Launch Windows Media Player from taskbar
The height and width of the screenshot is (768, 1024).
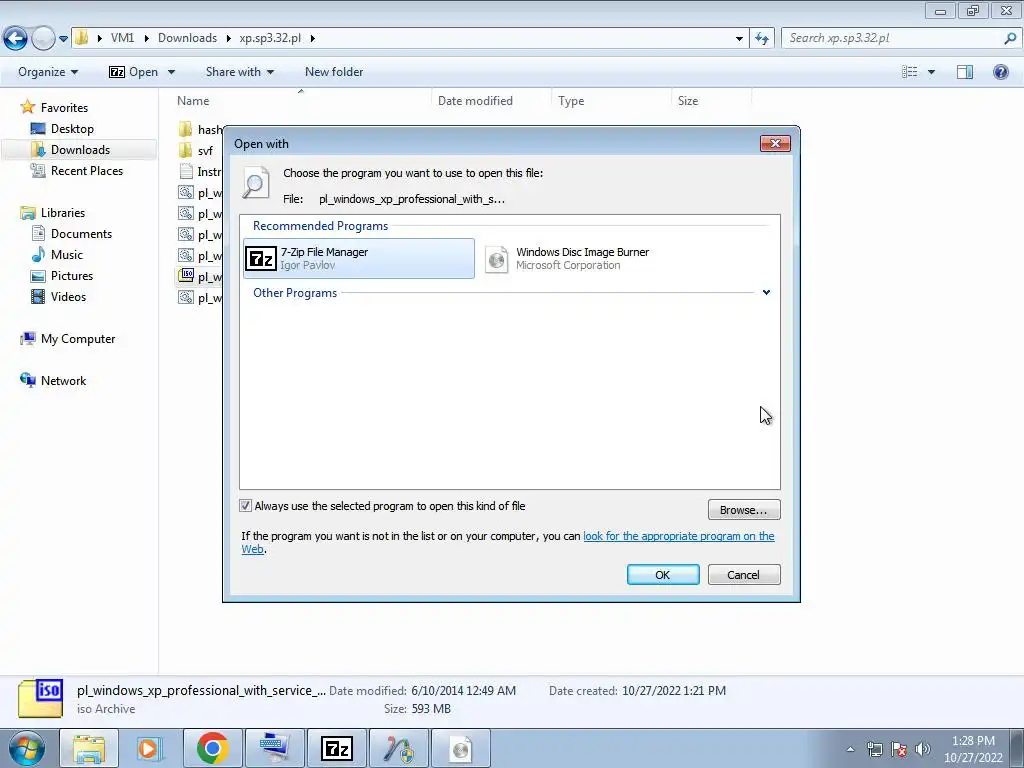(149, 748)
